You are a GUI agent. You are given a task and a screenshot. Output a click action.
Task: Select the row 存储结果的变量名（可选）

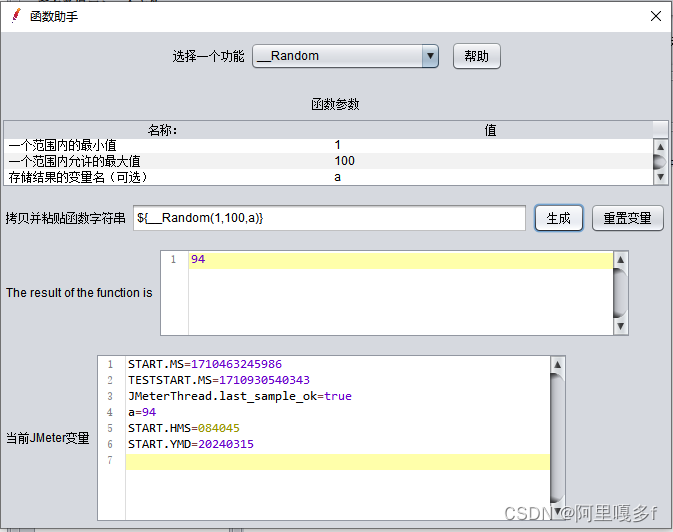[328, 177]
